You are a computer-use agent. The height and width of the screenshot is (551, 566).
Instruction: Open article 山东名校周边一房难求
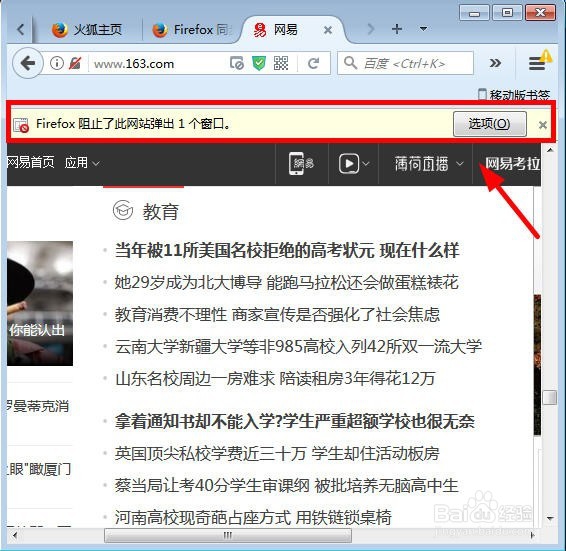coord(275,379)
